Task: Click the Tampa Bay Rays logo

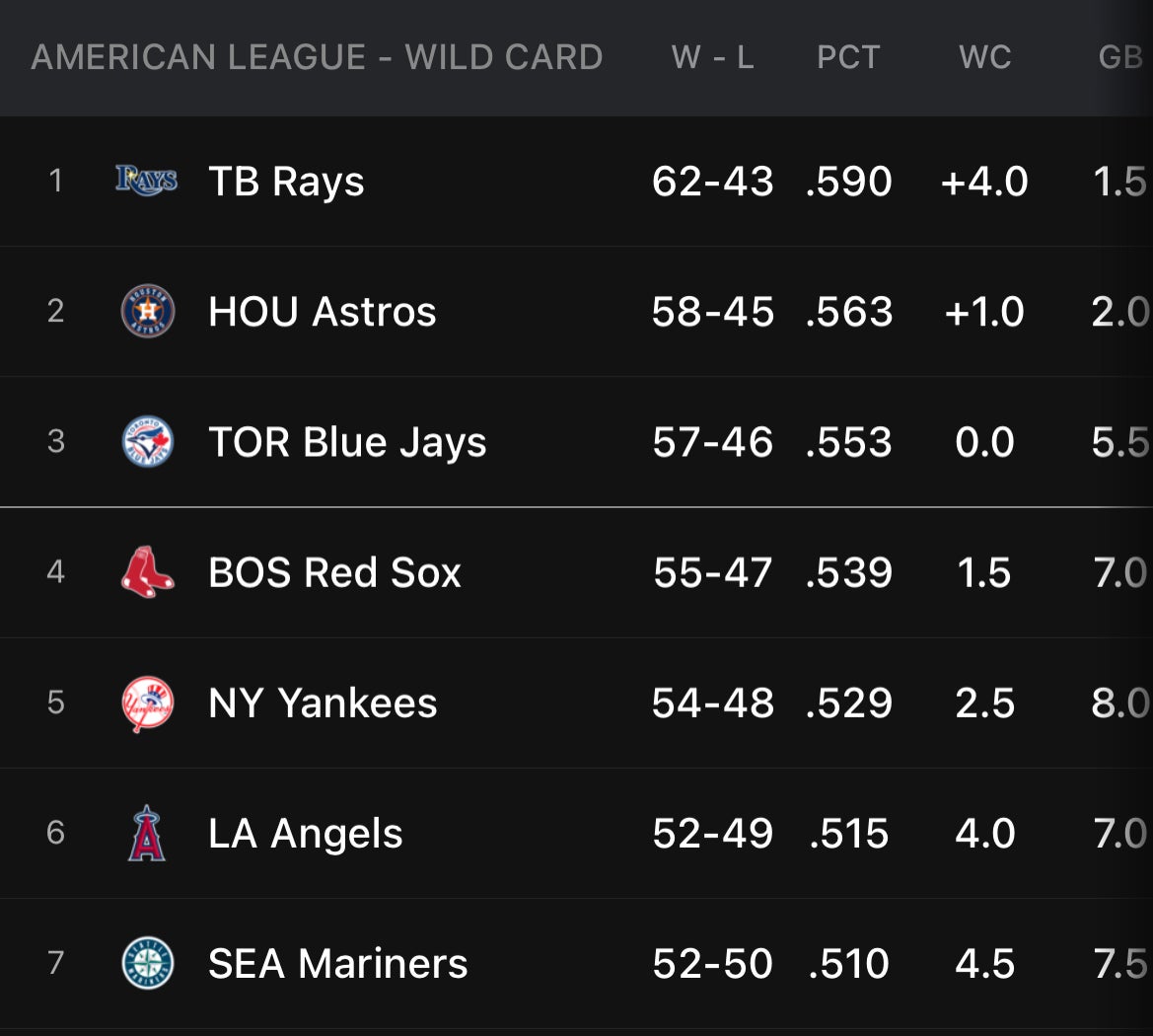Action: point(147,181)
